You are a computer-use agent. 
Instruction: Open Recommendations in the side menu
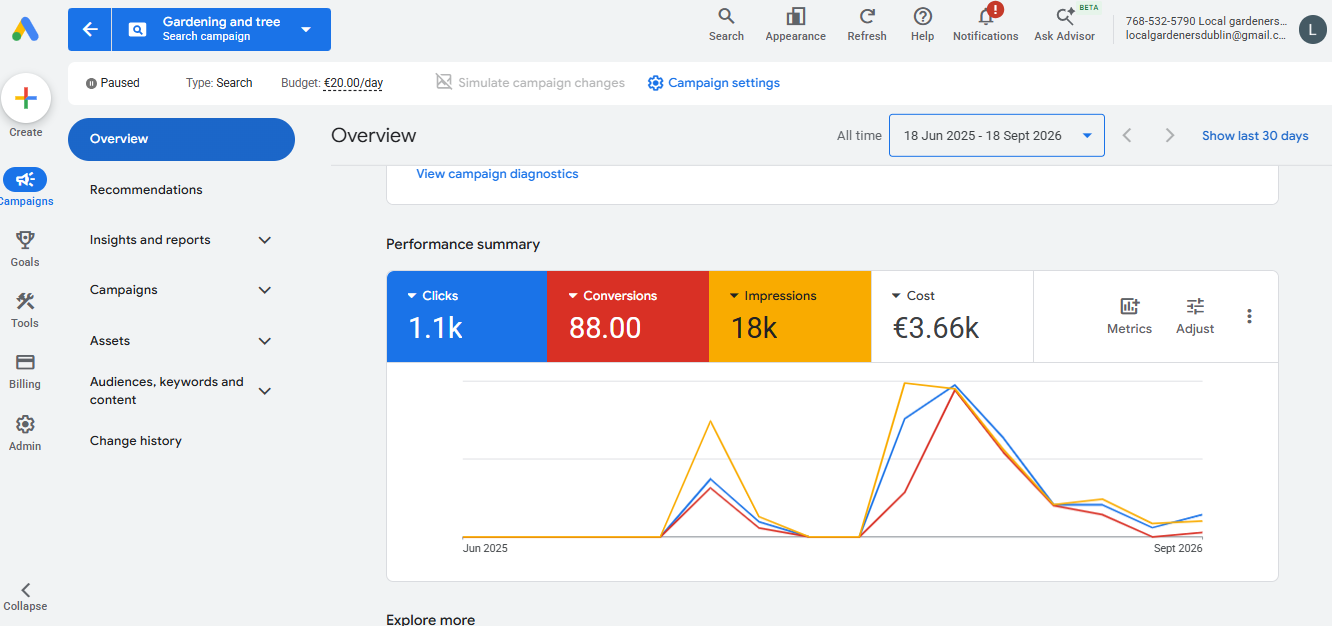pyautogui.click(x=146, y=190)
